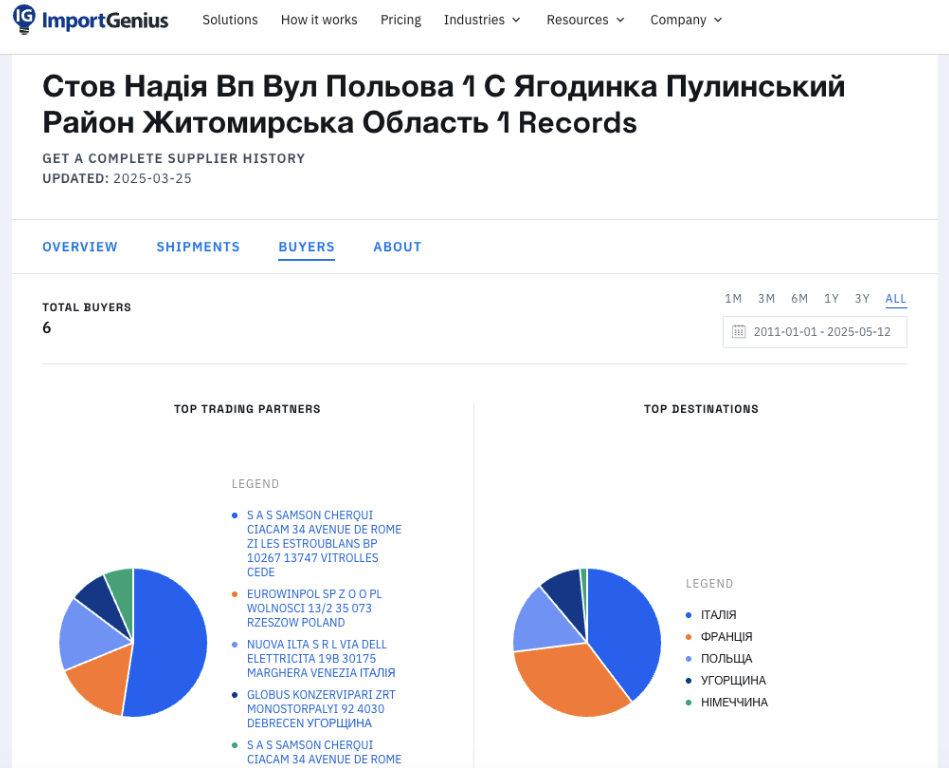Open the calendar icon in date range picker
This screenshot has height=768, width=949.
[x=740, y=331]
